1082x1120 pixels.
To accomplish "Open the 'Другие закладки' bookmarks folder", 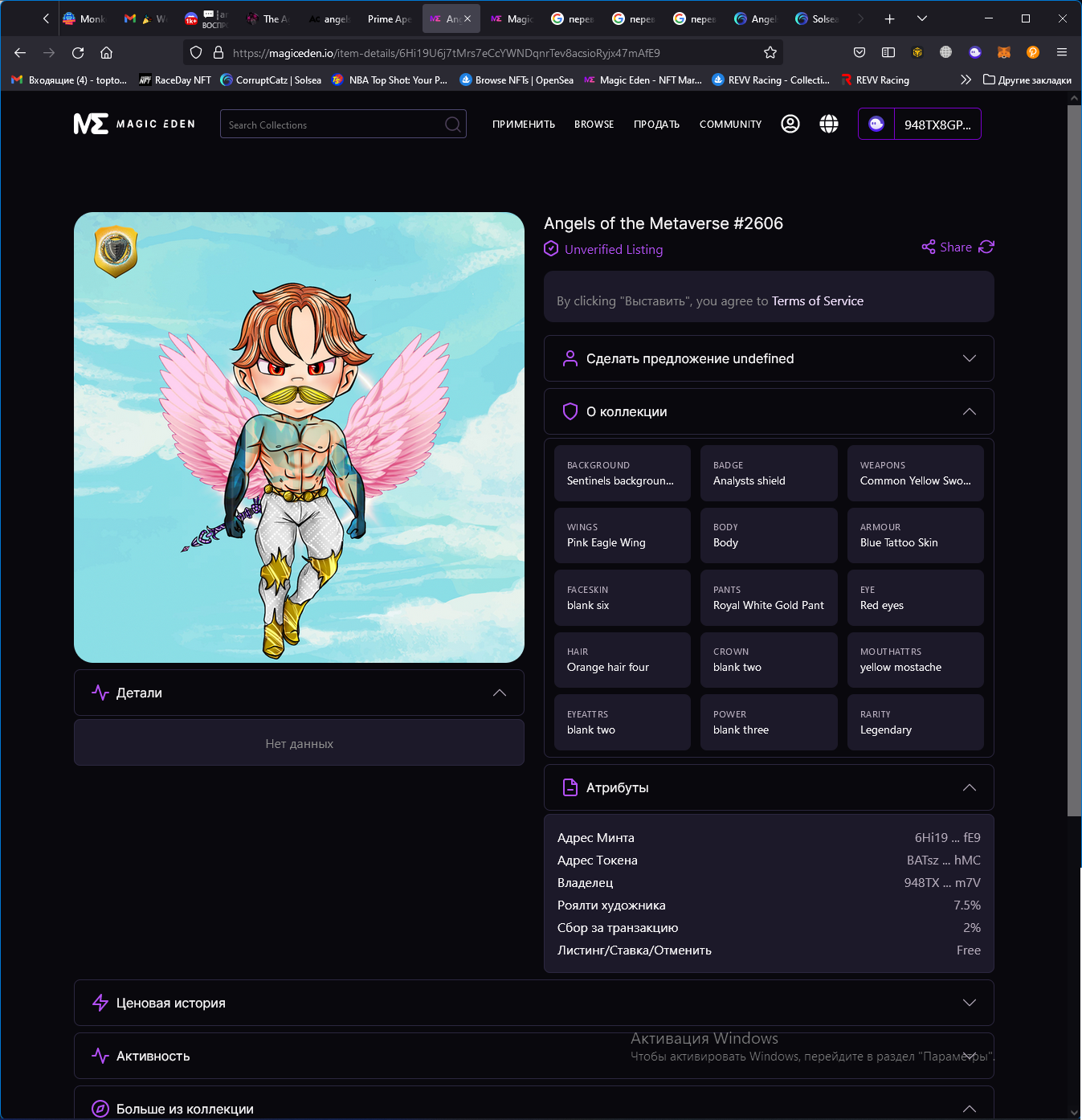I will [1027, 80].
